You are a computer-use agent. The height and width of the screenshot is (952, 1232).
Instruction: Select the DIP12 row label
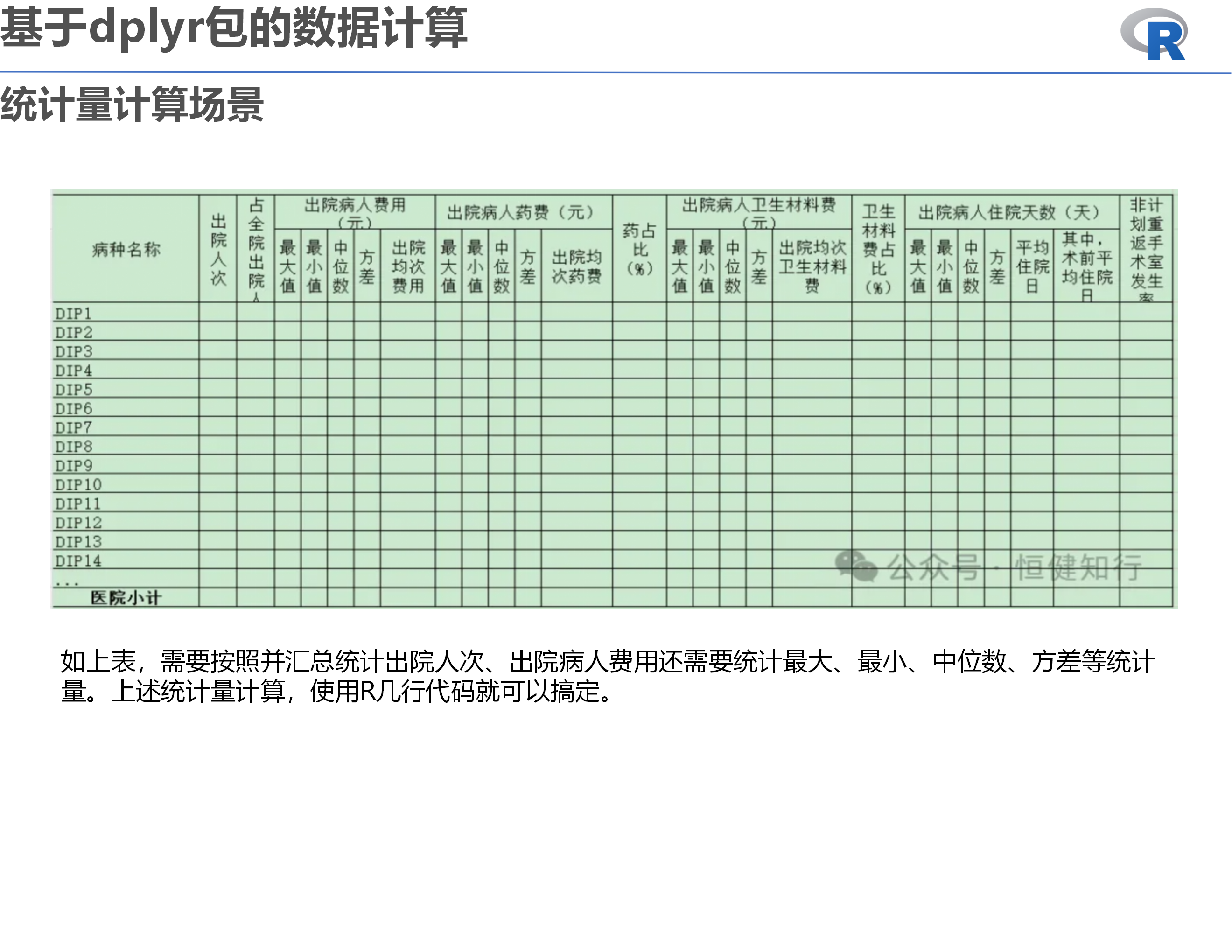click(x=78, y=523)
